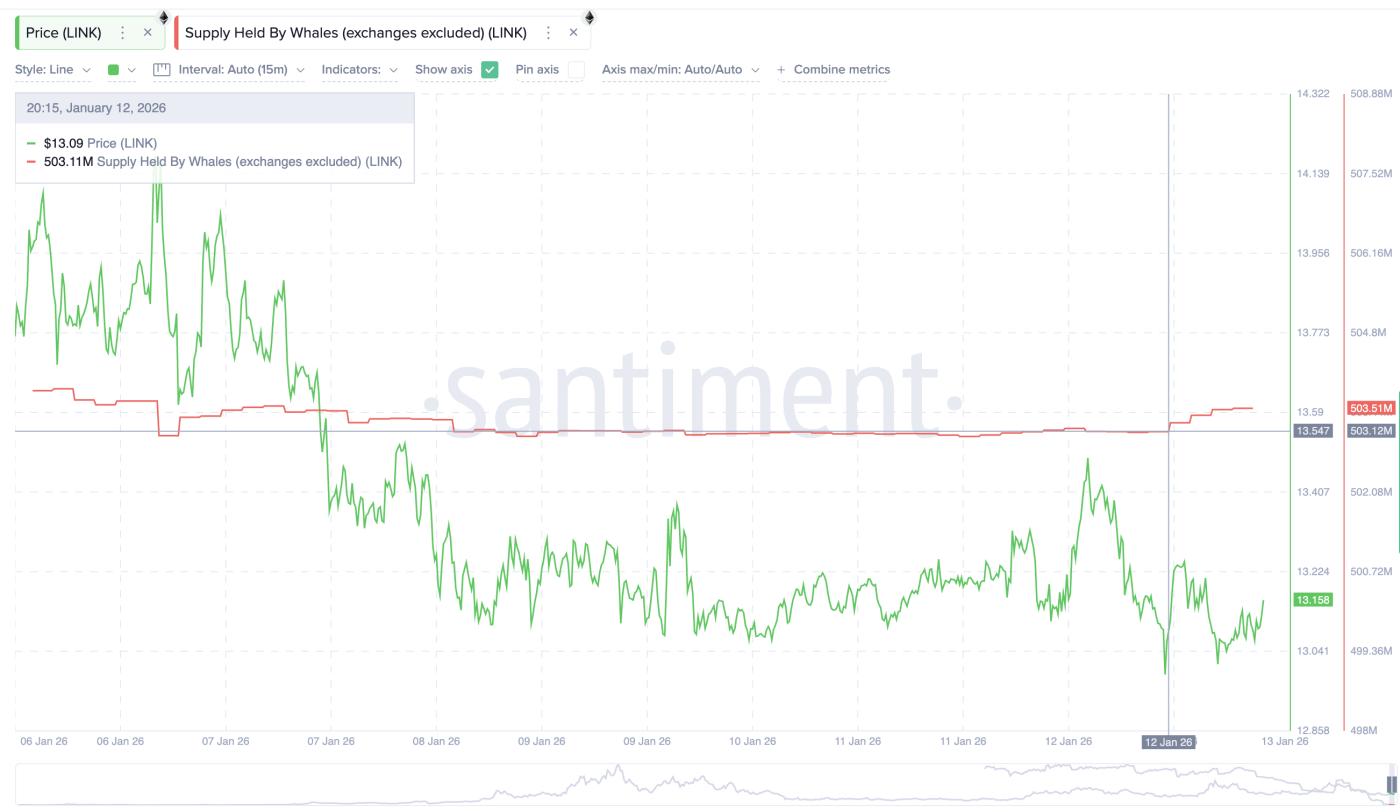This screenshot has height=812, width=1400.
Task: Click the Ethereum icon above Price (LINK)
Action: 164,17
